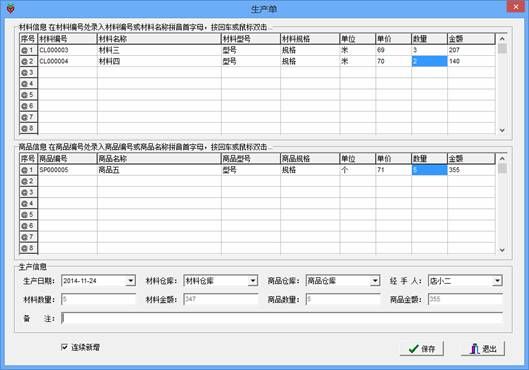Click the 材料编号 column header
The image size is (529, 370).
pyautogui.click(x=67, y=39)
